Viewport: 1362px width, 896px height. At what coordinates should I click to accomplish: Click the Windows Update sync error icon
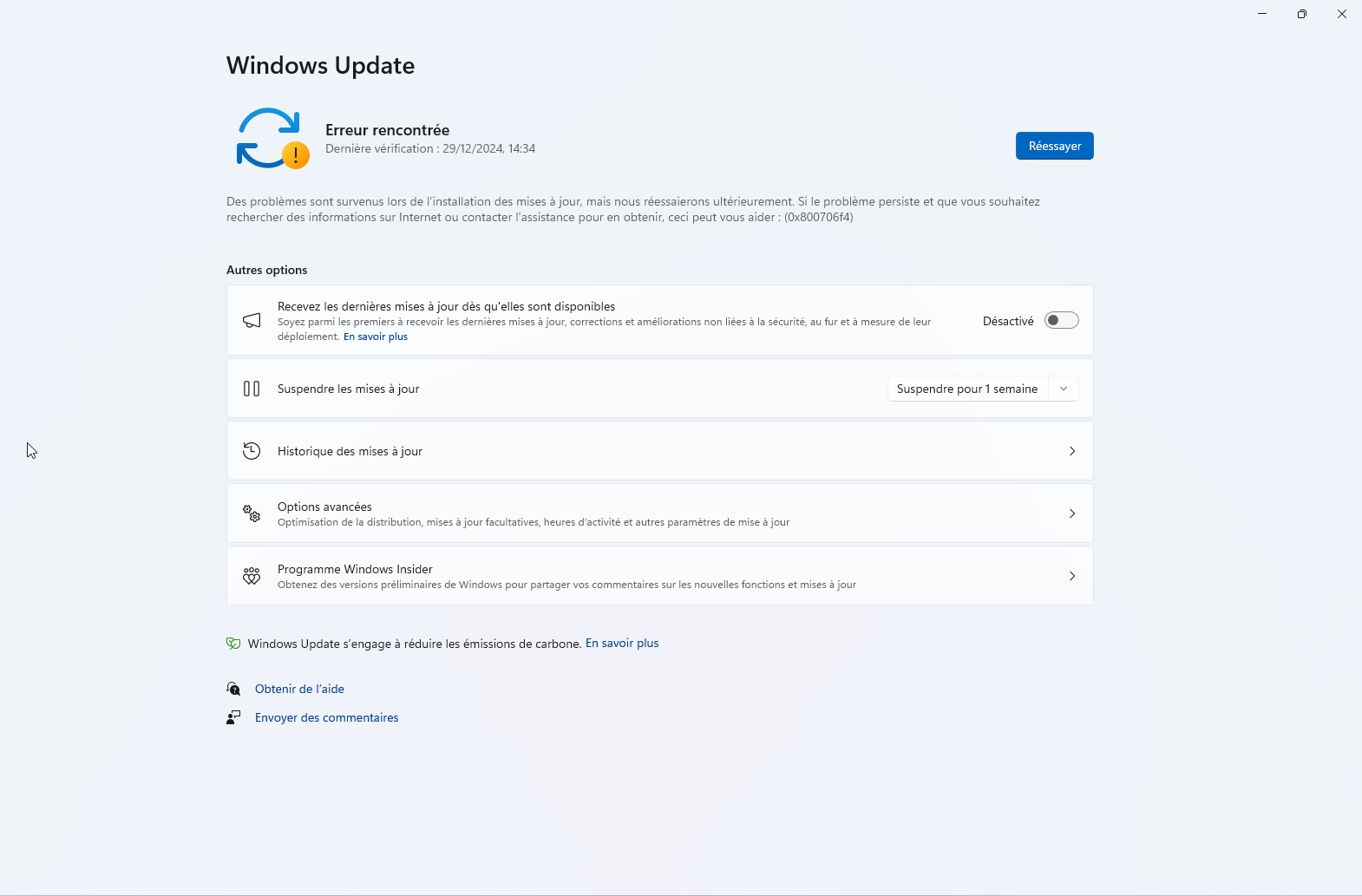(272, 139)
